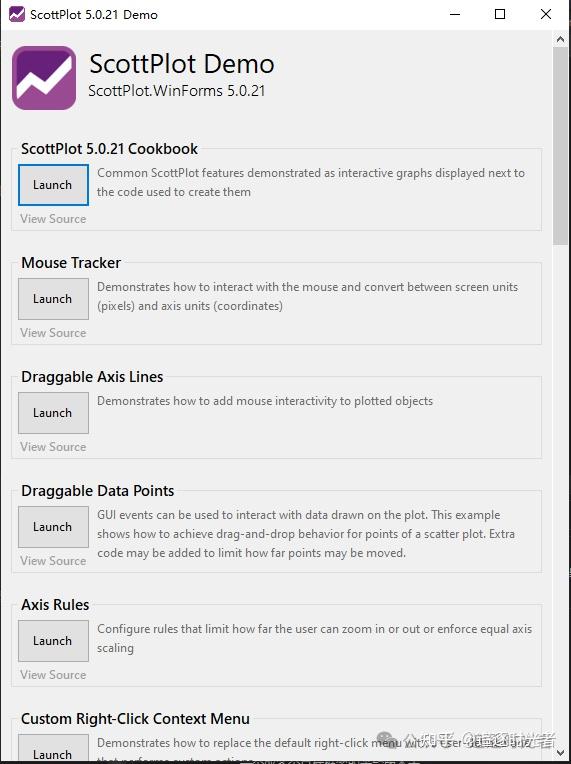Launch the Draggable Axis Lines demo

(x=53, y=413)
